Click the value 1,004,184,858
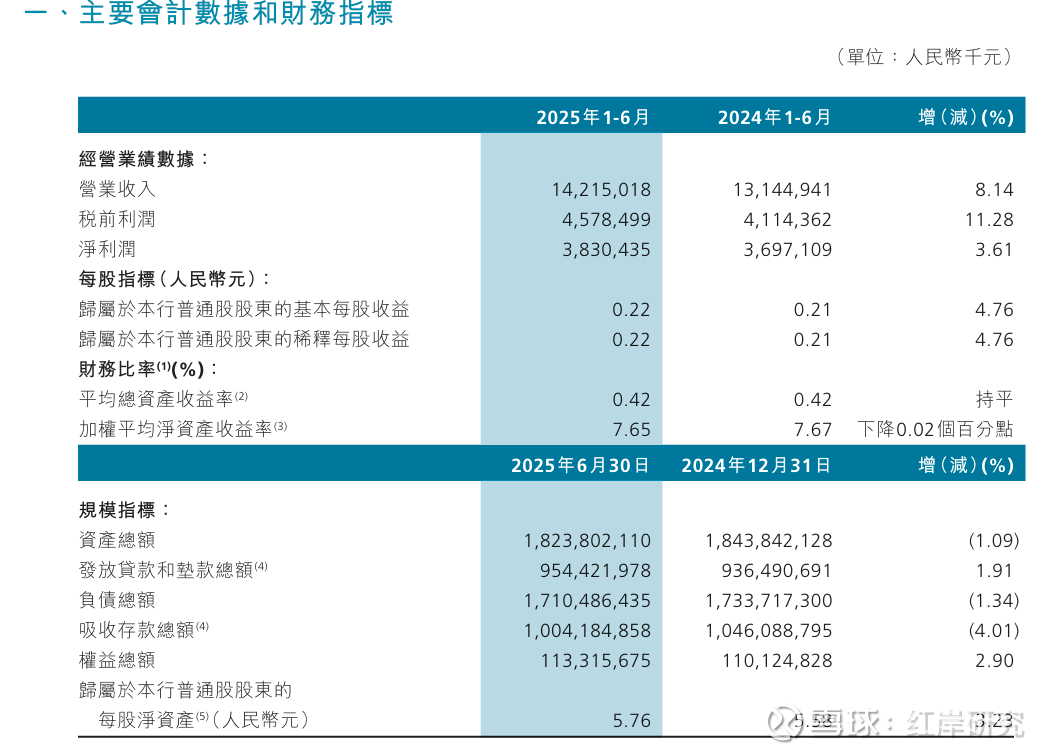The height and width of the screenshot is (756, 1056). tap(587, 631)
